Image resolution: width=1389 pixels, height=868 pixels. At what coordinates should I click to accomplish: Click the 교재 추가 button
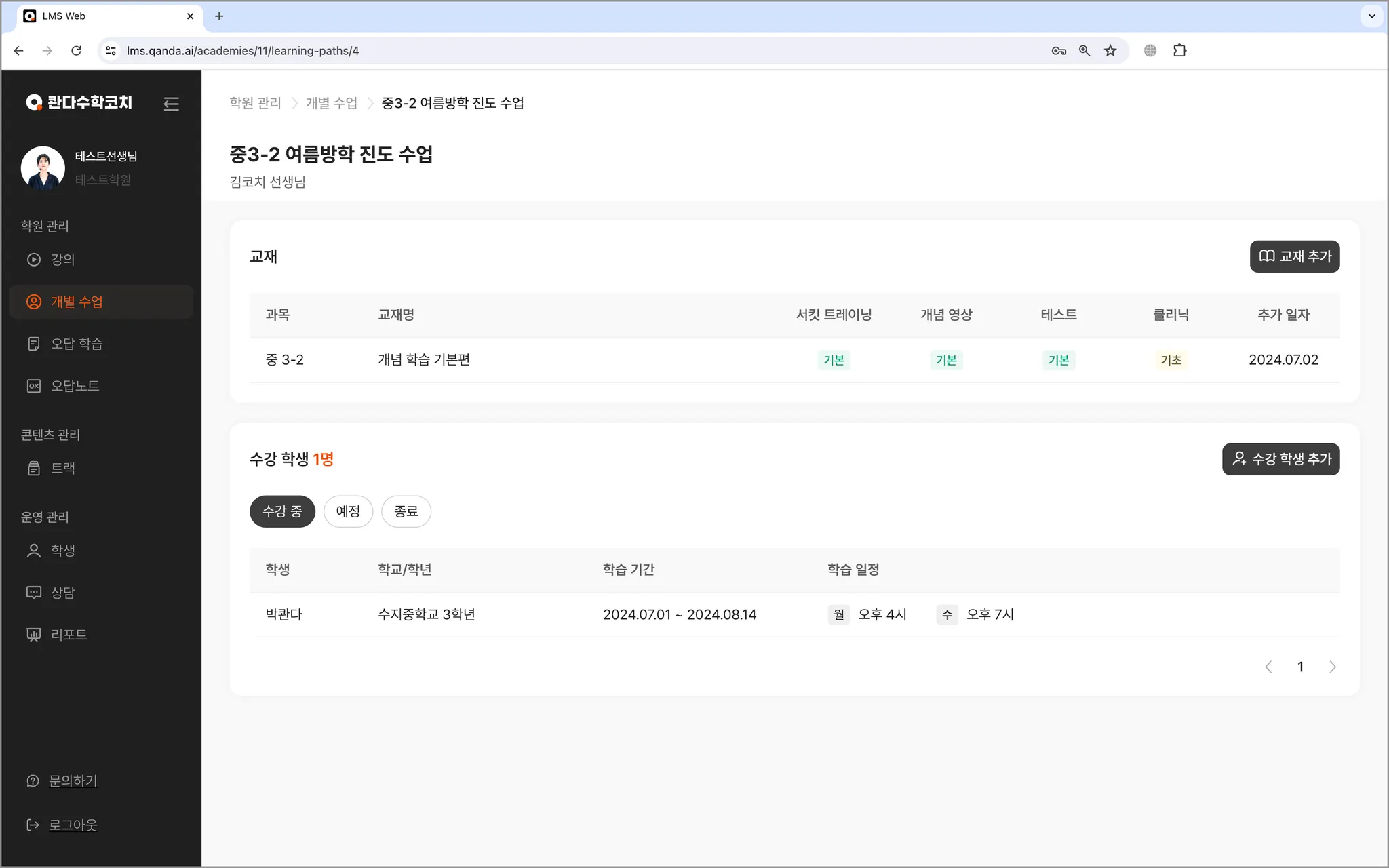(x=1294, y=256)
